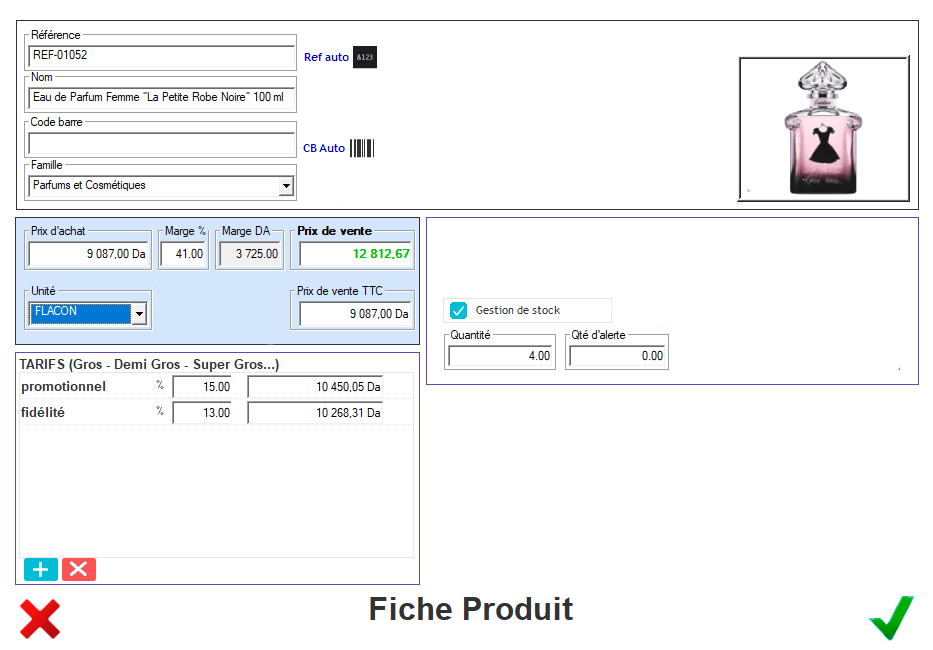933x650 pixels.
Task: Click into the Nom text field
Action: point(161,98)
